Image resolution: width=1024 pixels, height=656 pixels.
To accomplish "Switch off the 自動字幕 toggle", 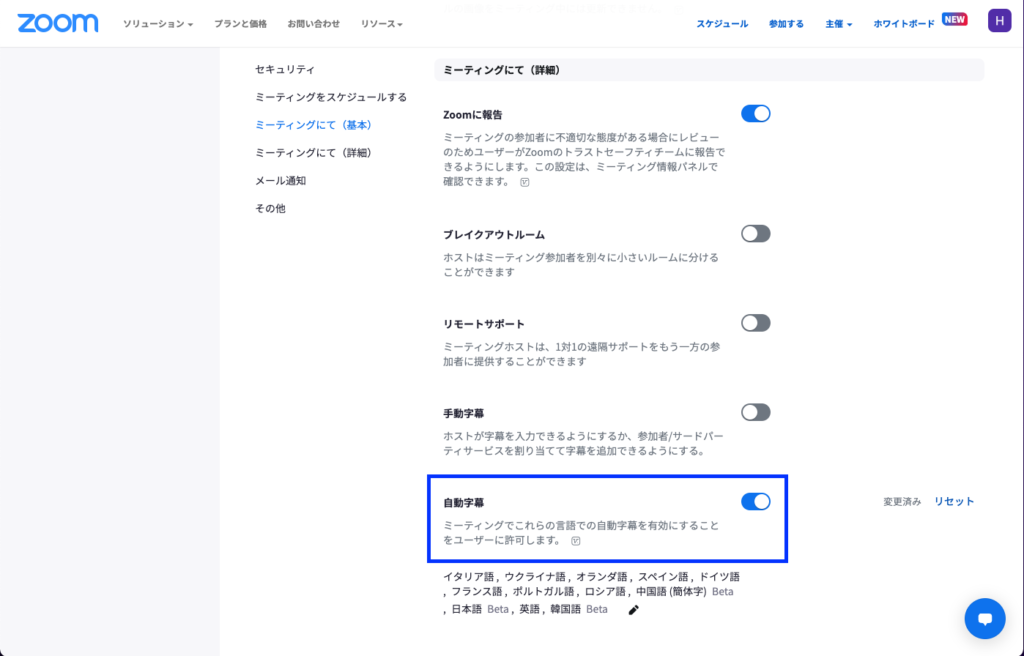I will click(755, 501).
